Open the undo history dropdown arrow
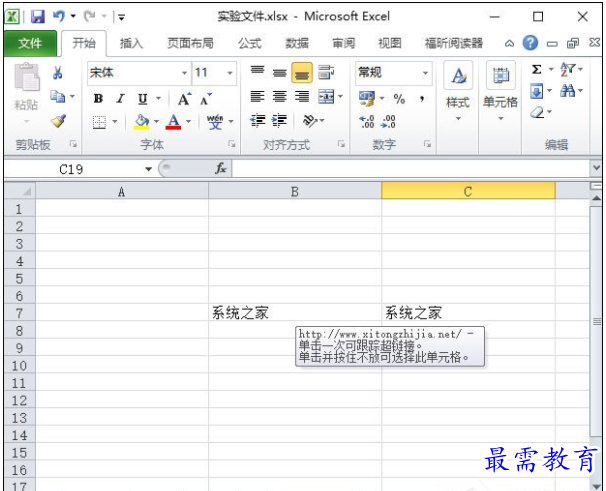This screenshot has width=606, height=491. (73, 16)
